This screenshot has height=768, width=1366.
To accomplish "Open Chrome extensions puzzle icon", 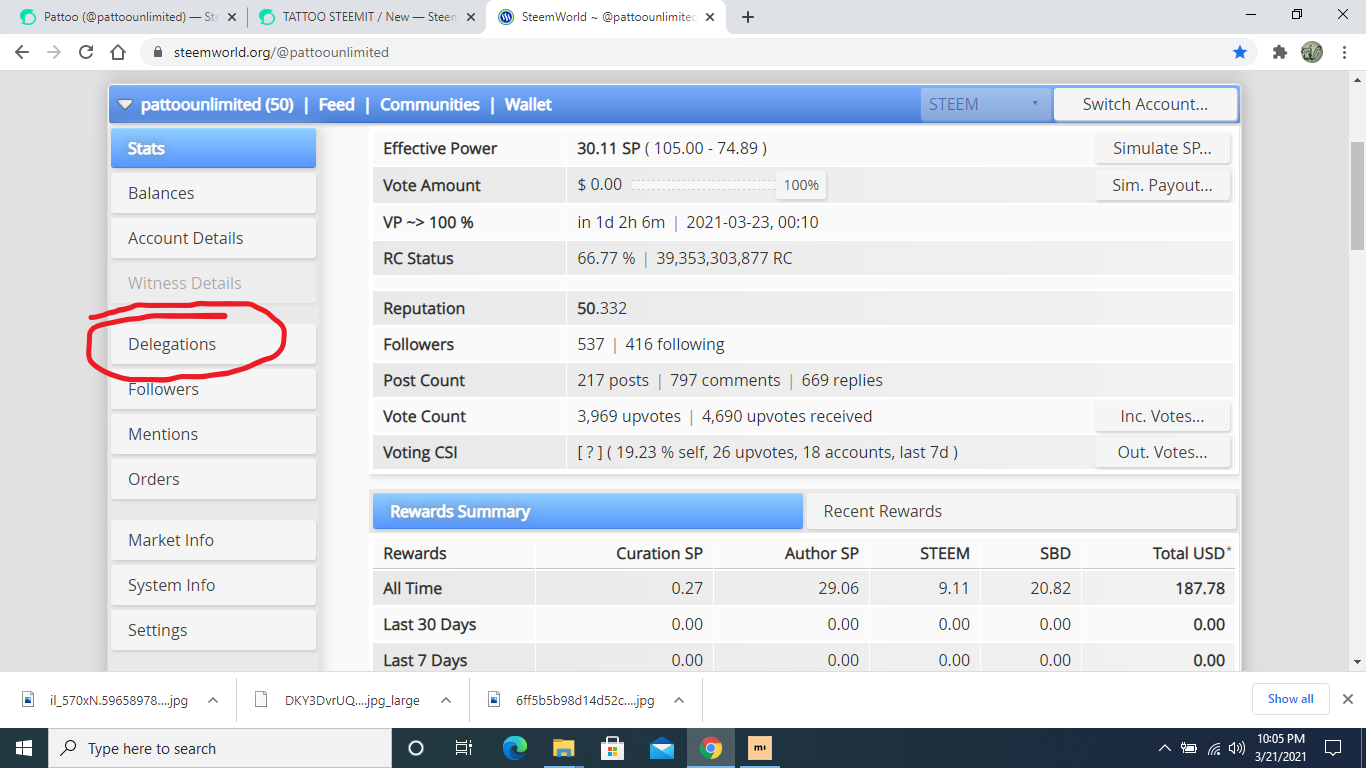I will 1280,51.
